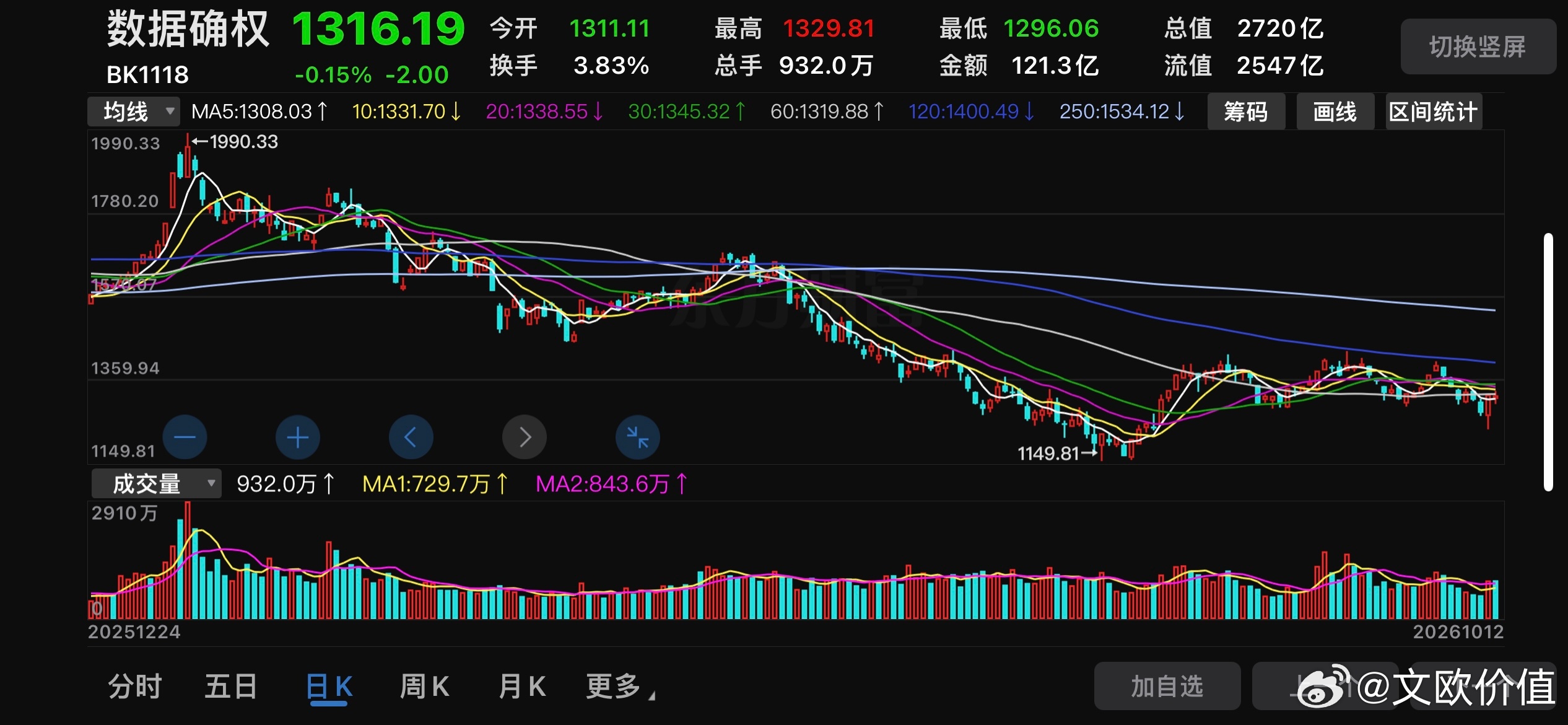The image size is (1568, 725).
Task: Click the volume MA1:729.7万 label
Action: [435, 484]
